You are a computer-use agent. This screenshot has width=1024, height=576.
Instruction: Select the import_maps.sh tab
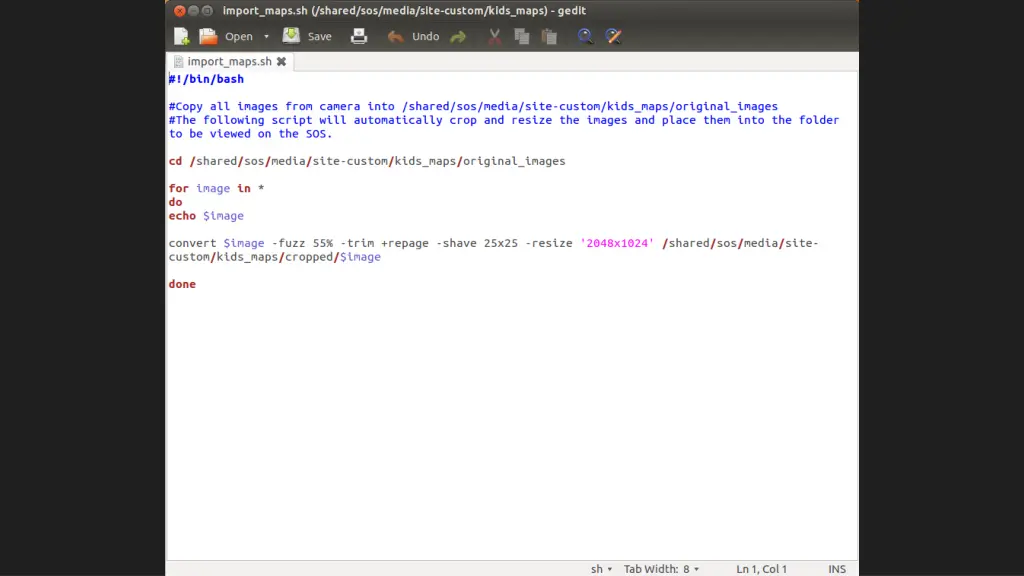[x=229, y=61]
